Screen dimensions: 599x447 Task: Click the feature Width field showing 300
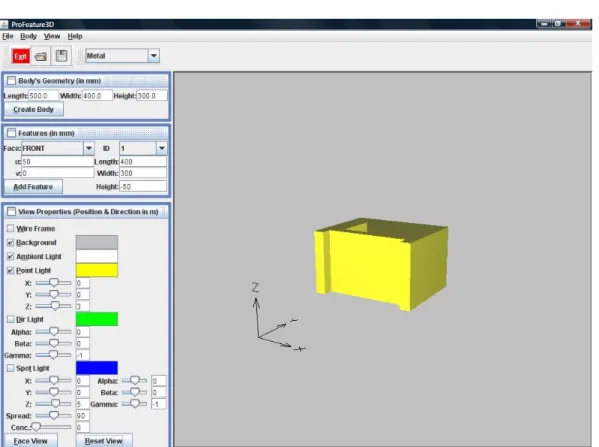click(143, 173)
